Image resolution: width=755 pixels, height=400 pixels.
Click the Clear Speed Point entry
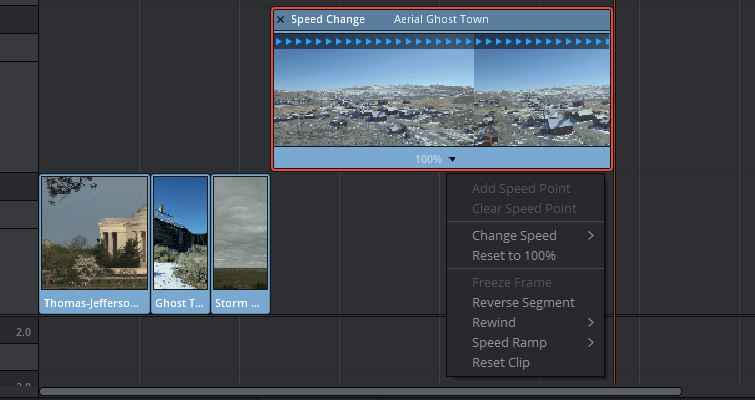pos(524,209)
